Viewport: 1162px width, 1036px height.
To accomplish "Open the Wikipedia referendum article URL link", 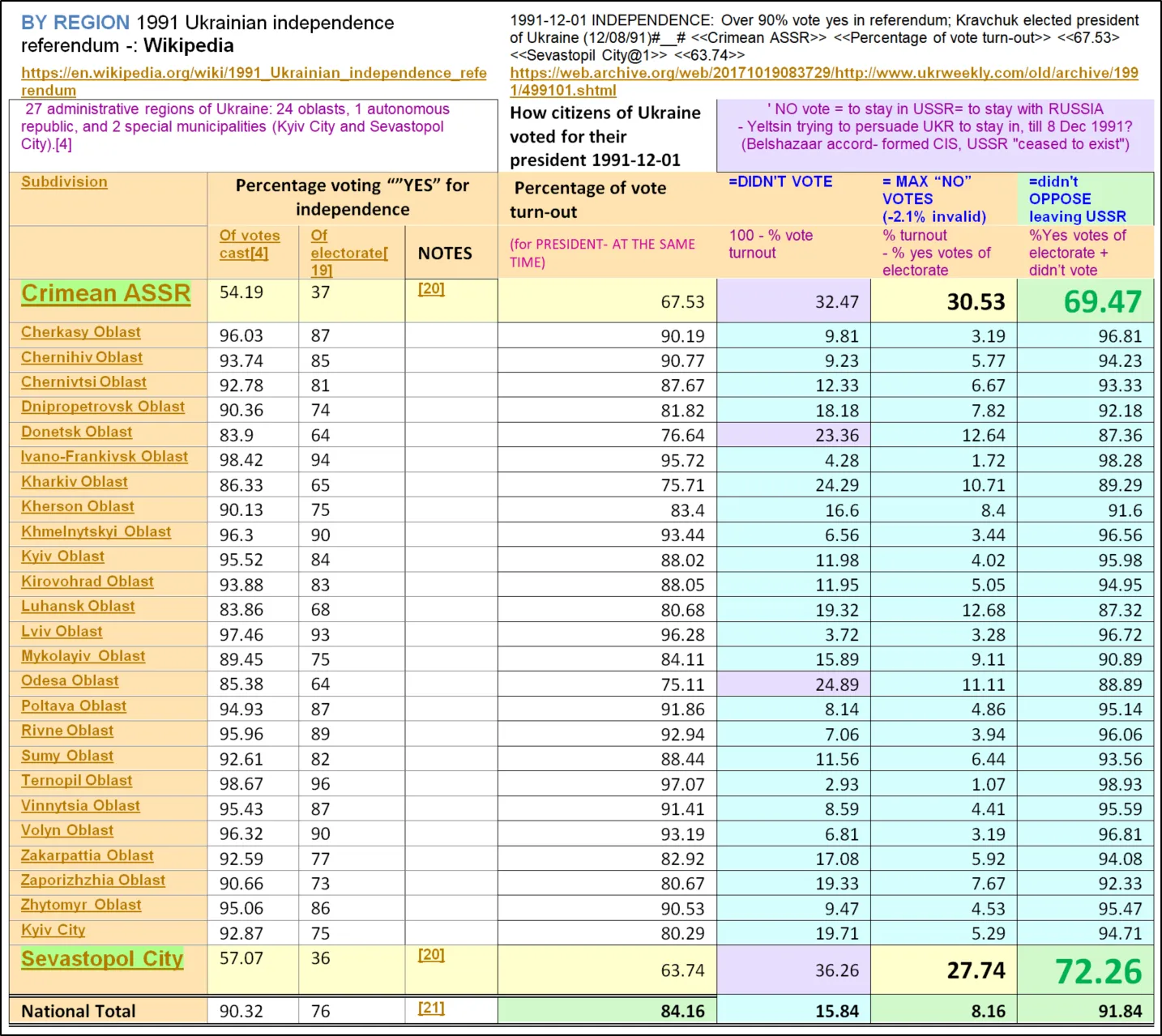I will point(254,81).
